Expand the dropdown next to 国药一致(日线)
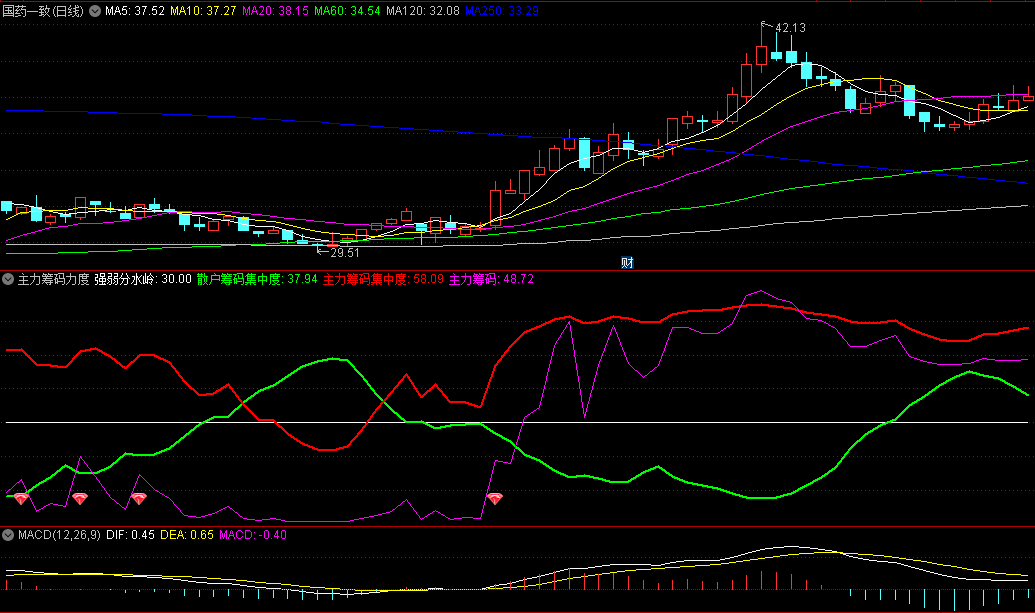 pyautogui.click(x=95, y=11)
